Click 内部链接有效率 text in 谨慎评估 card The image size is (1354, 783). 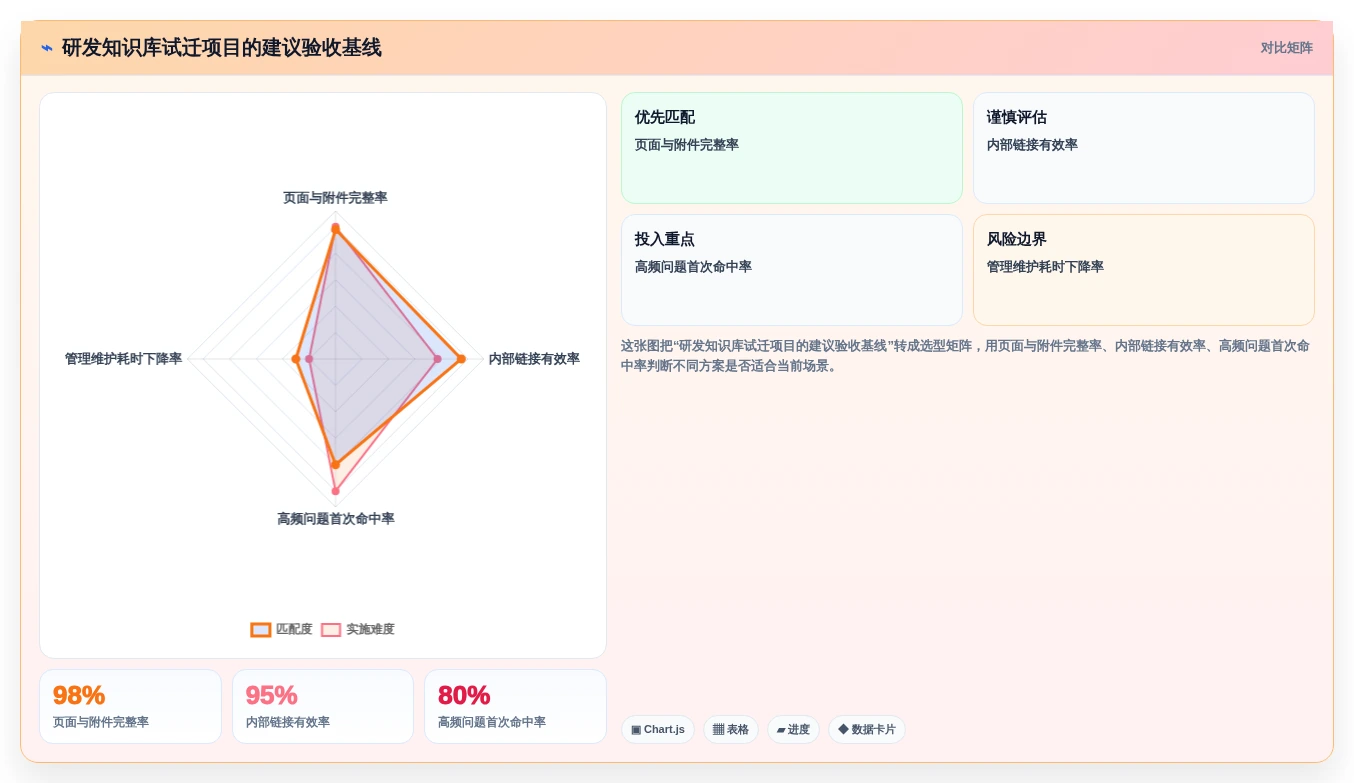1032,145
